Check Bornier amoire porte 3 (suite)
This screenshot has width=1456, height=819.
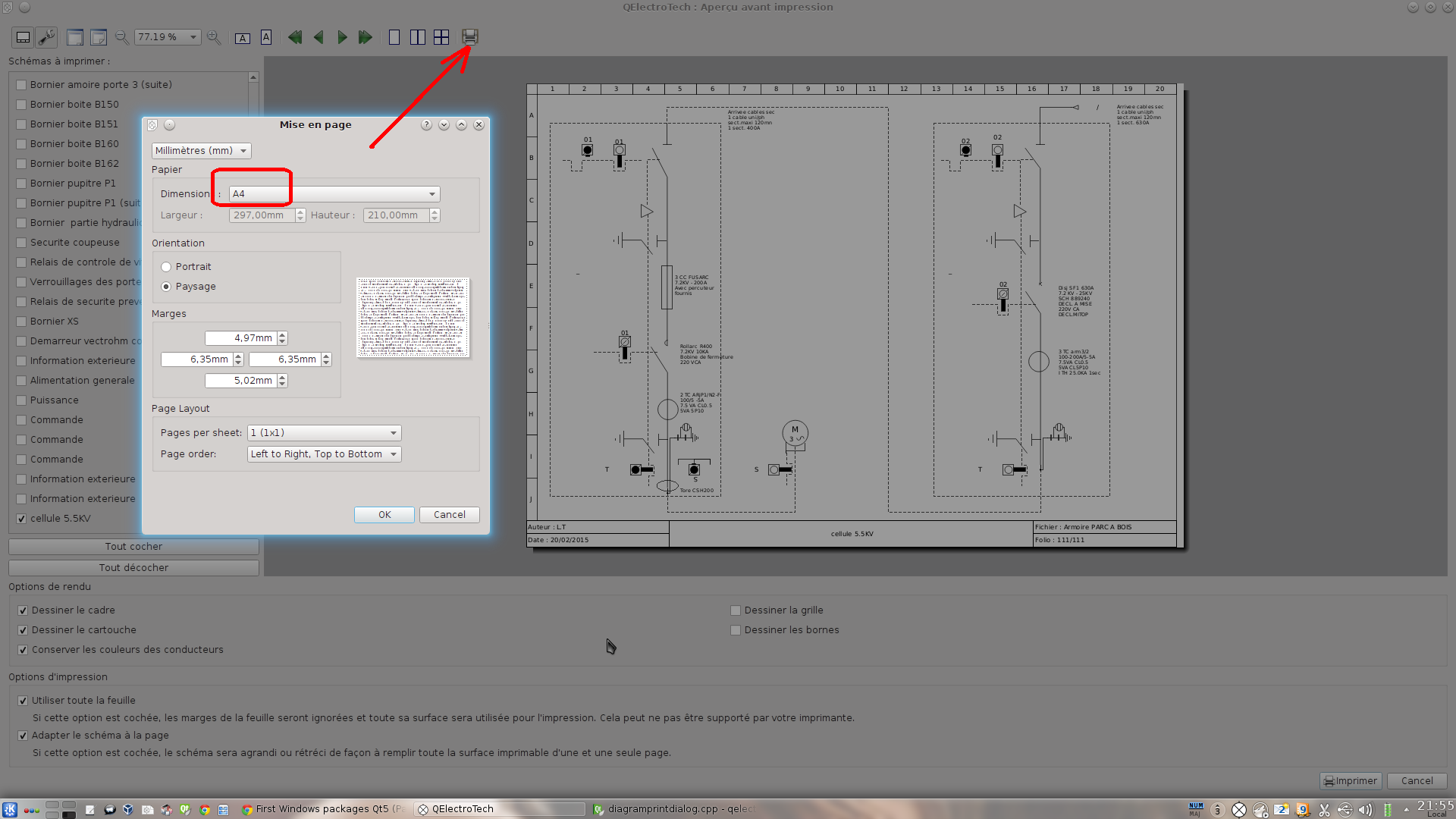(x=22, y=85)
